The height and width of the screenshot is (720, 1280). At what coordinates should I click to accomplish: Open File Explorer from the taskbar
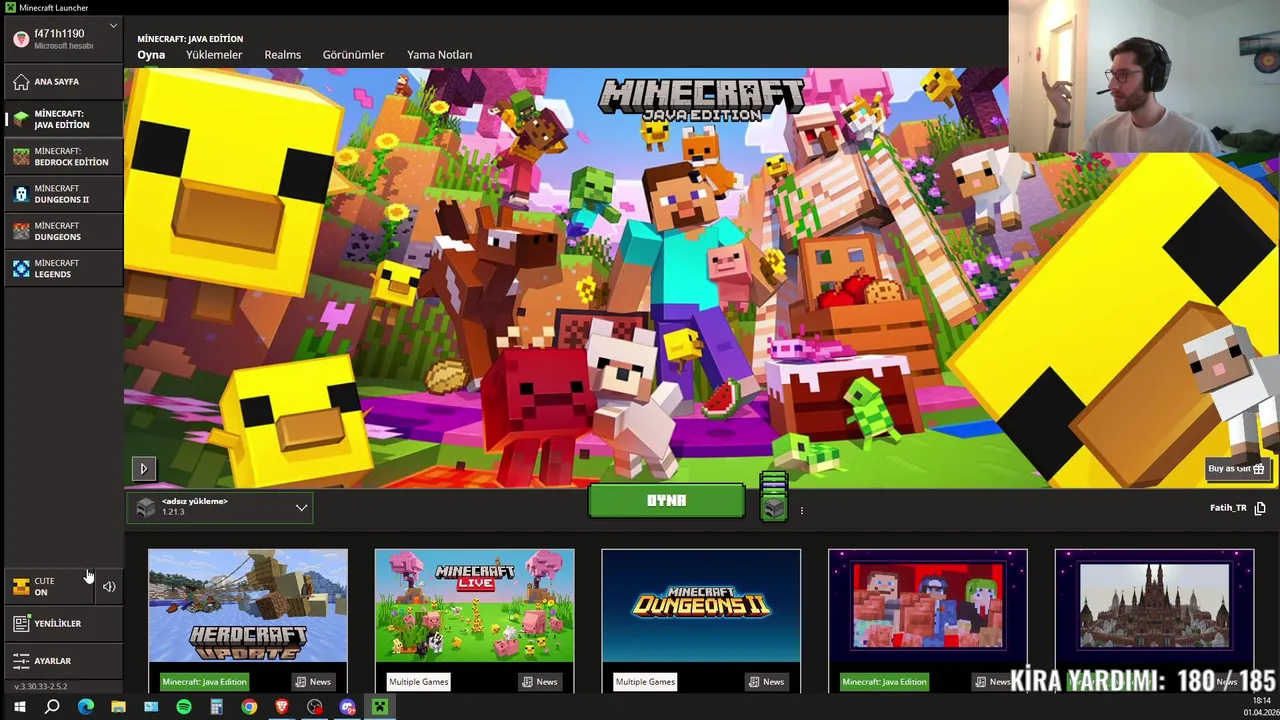(x=118, y=707)
